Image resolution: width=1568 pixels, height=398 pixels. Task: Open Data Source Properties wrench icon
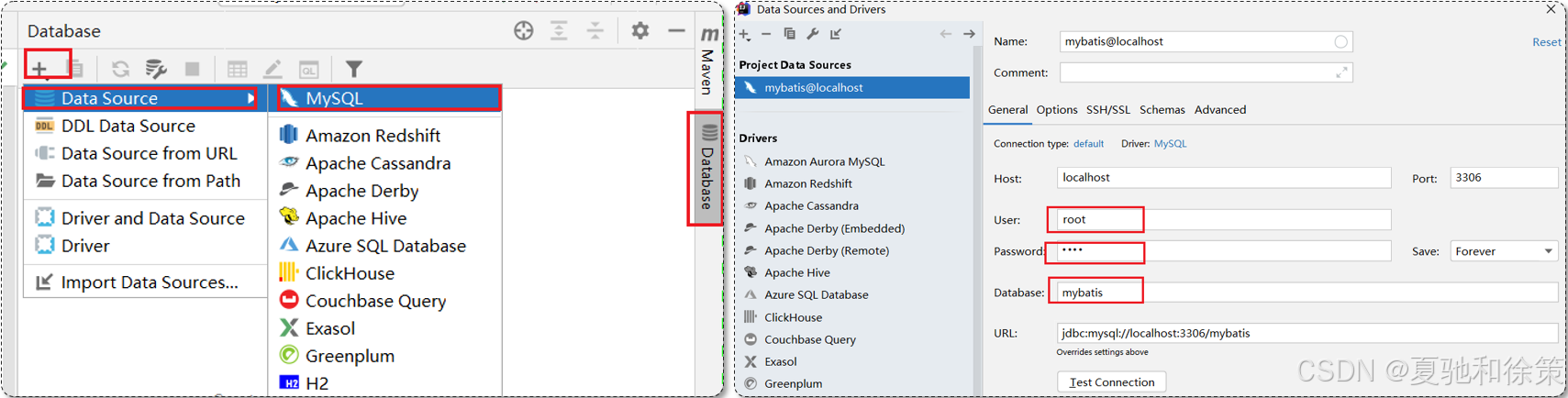point(156,69)
